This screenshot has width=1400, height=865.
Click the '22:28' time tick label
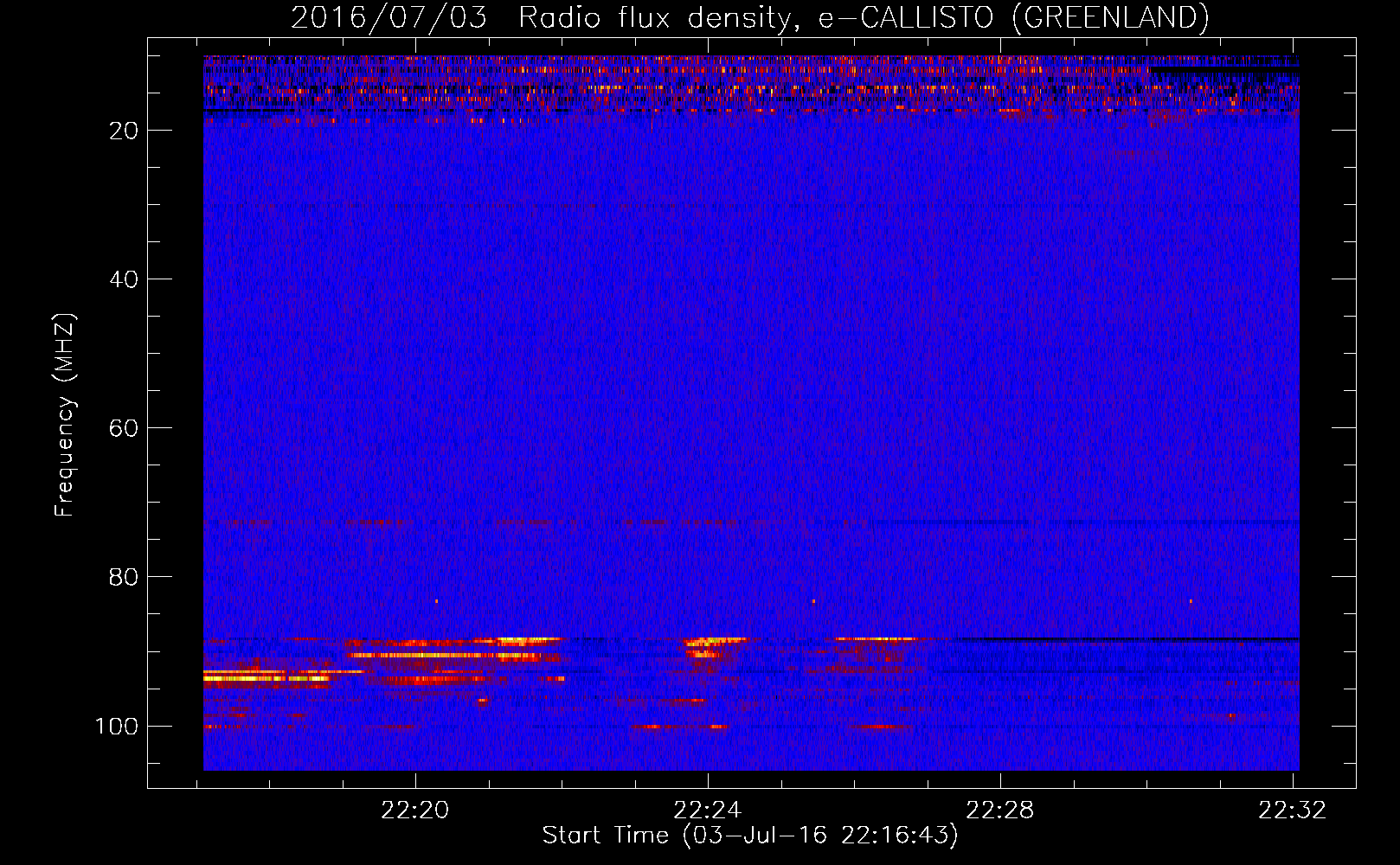coord(1000,811)
